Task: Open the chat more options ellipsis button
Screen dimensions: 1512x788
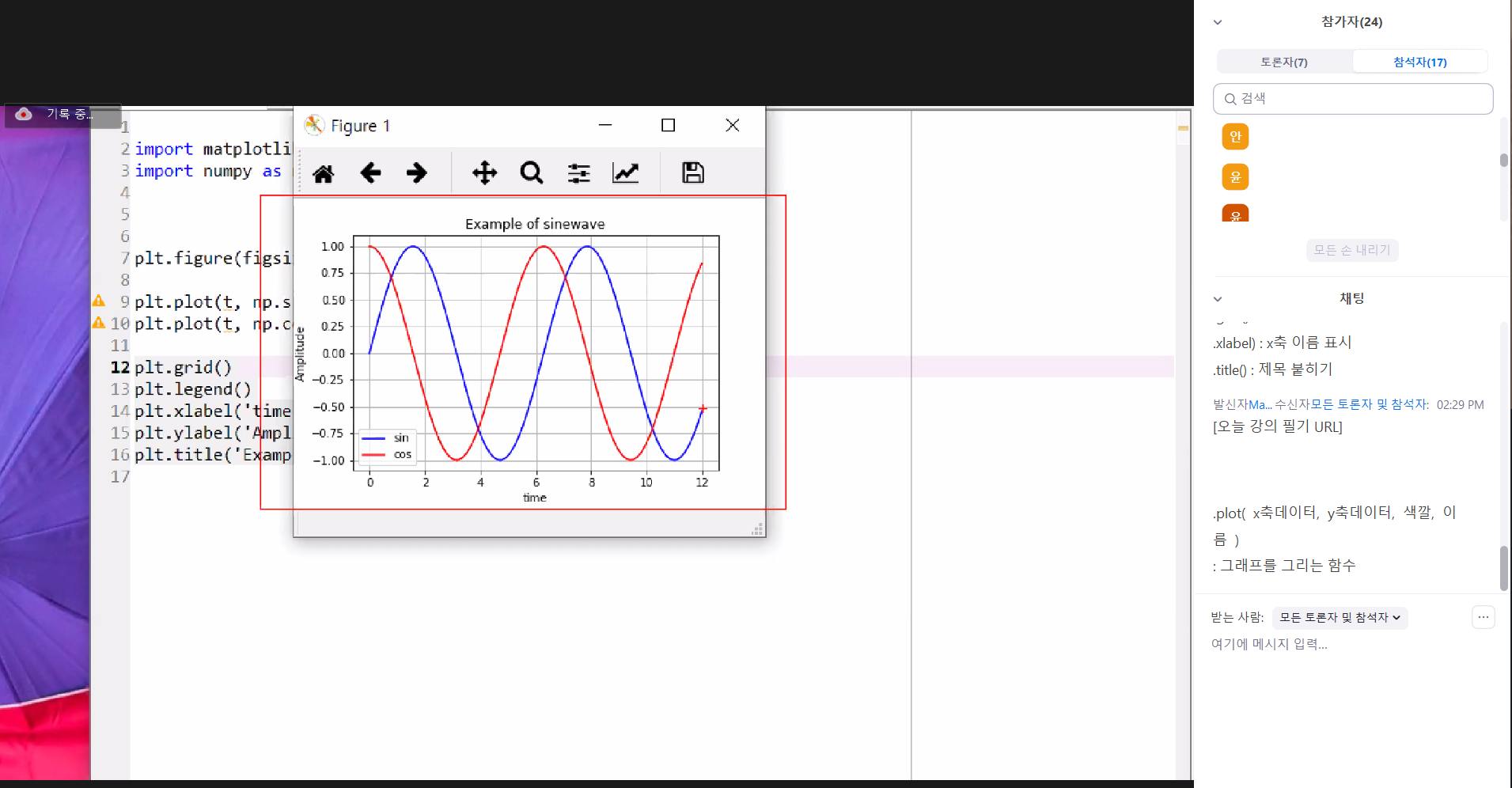Action: click(x=1483, y=617)
